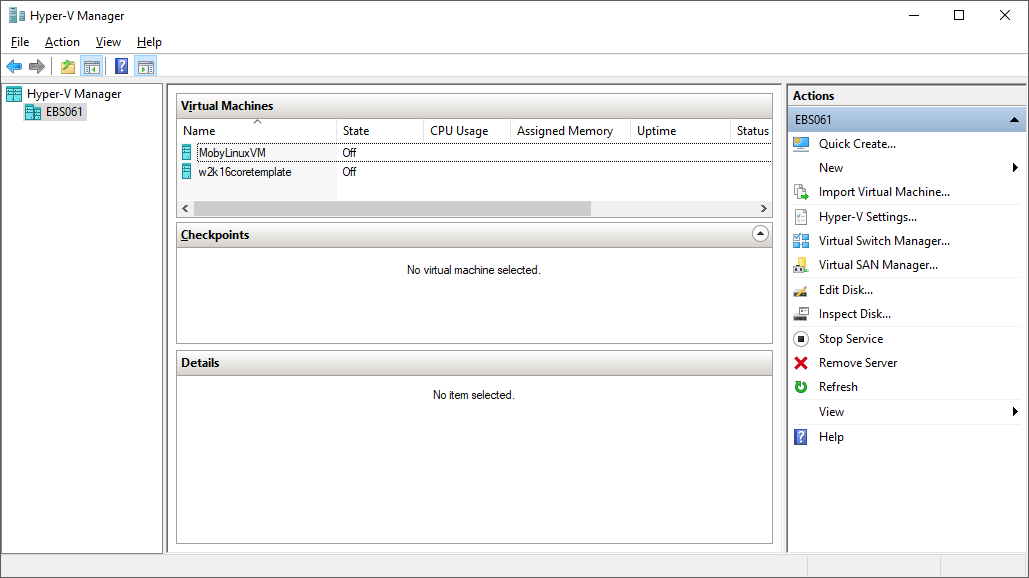This screenshot has width=1029, height=578.
Task: Click the Up one level folder icon
Action: [x=68, y=66]
